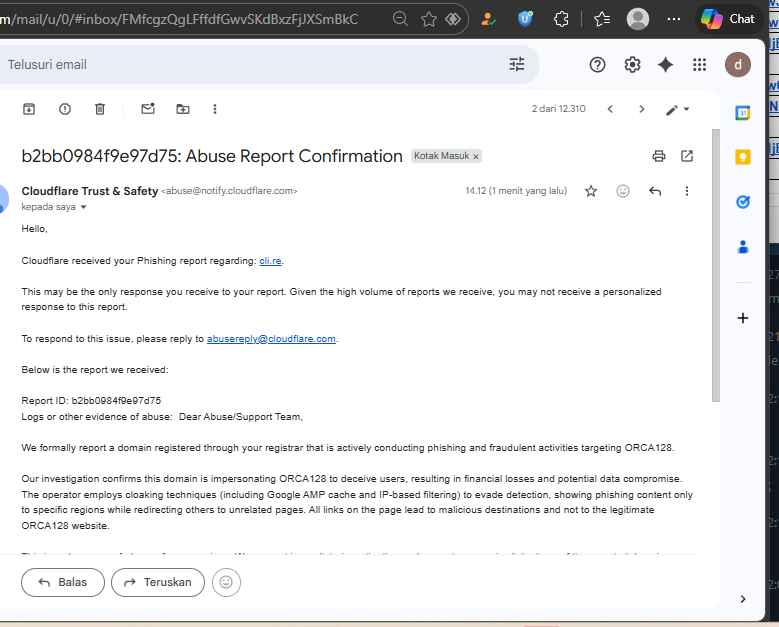Open the Gemini sparkle assistant
The width and height of the screenshot is (779, 627).
pyautogui.click(x=665, y=65)
